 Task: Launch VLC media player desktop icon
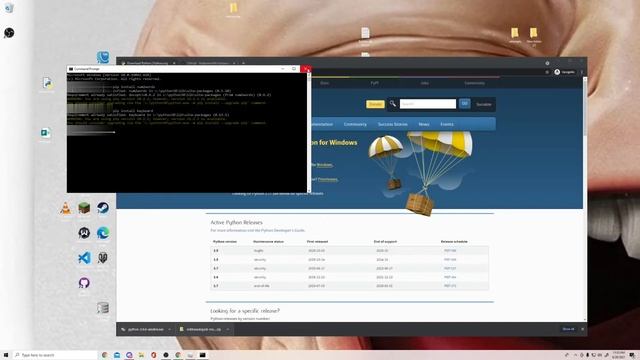tap(65, 208)
